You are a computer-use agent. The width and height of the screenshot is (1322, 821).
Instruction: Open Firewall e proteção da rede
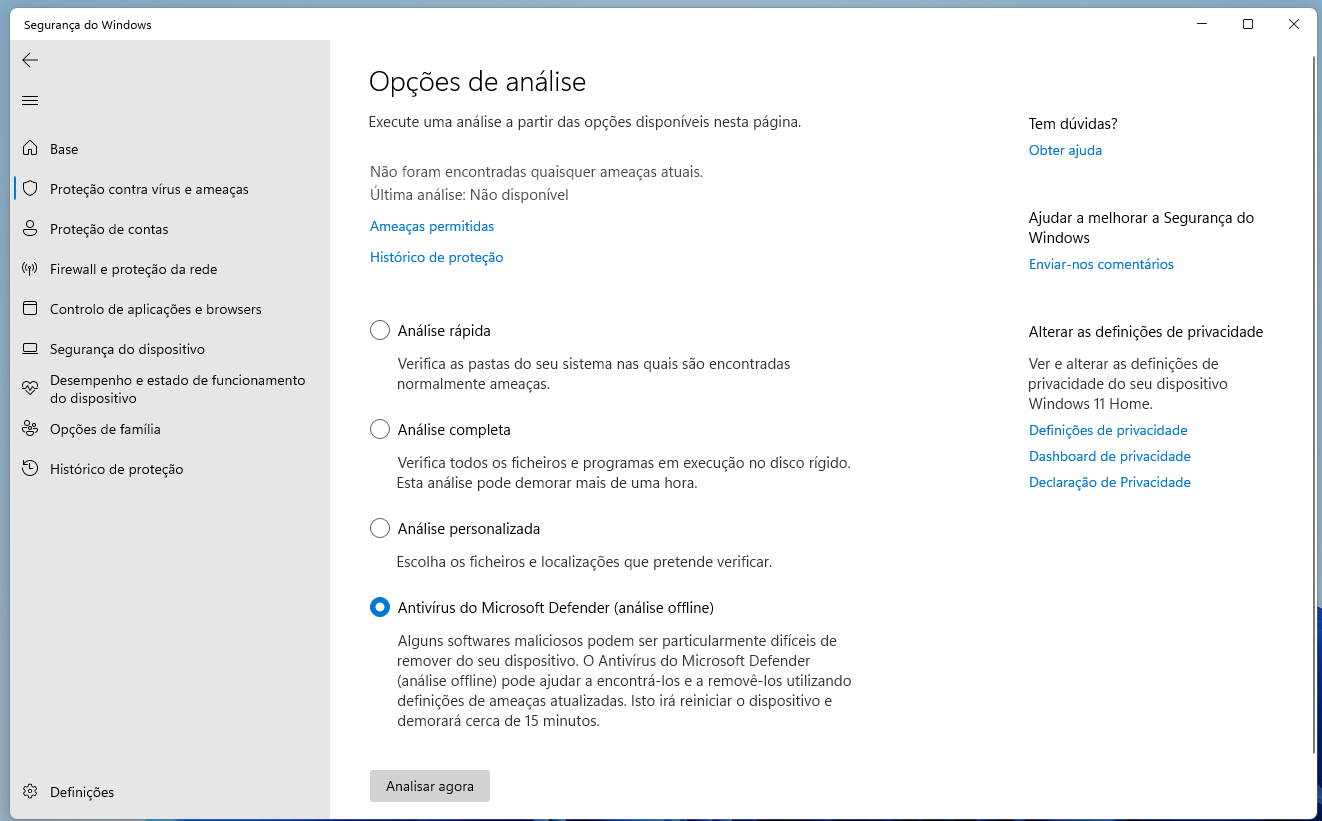click(171, 269)
